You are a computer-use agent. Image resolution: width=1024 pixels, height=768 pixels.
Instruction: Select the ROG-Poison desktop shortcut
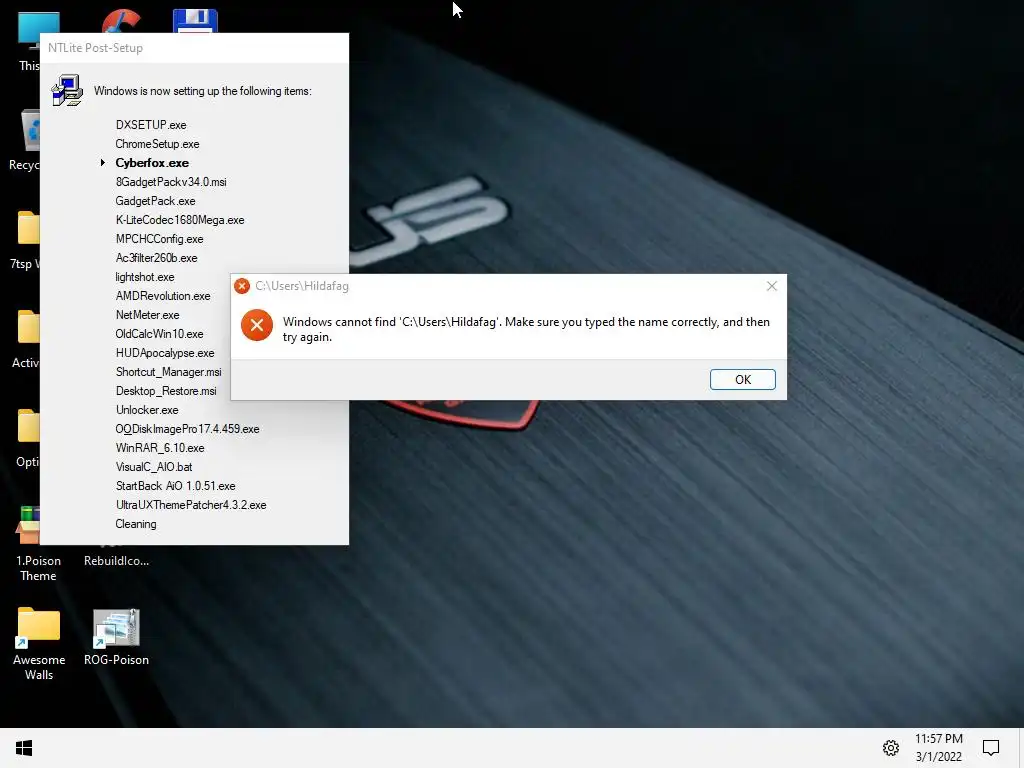click(116, 637)
